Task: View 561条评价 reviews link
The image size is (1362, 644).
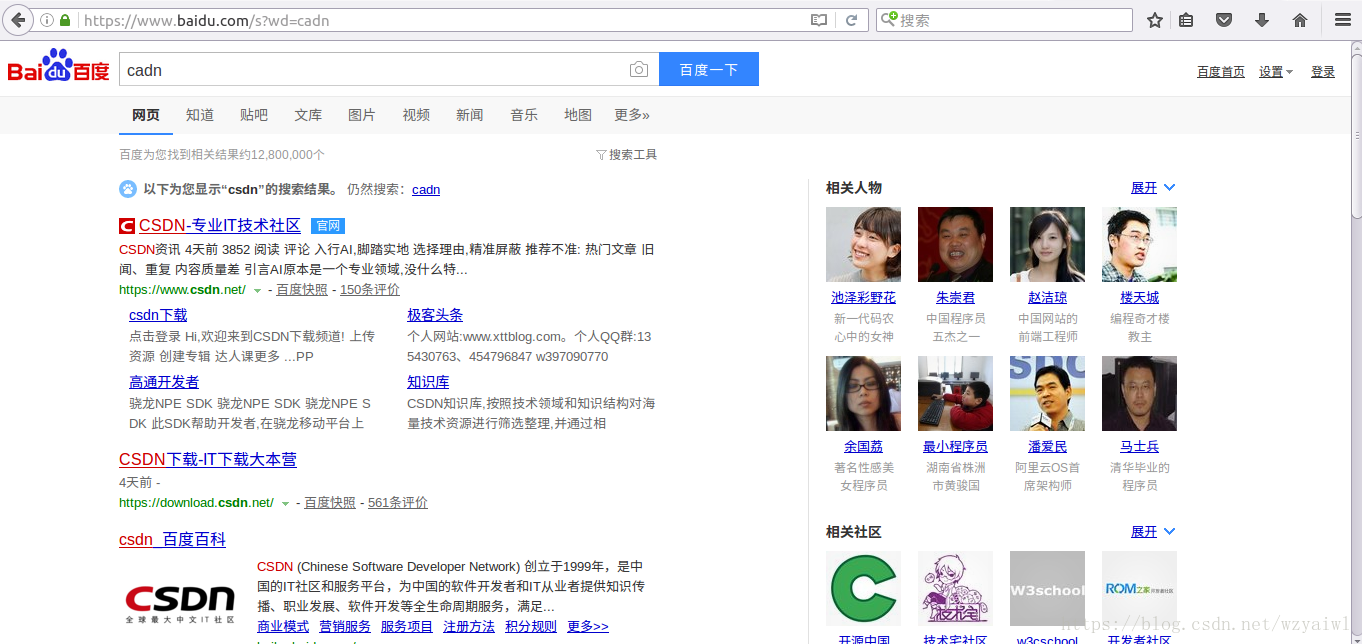Action: click(398, 503)
